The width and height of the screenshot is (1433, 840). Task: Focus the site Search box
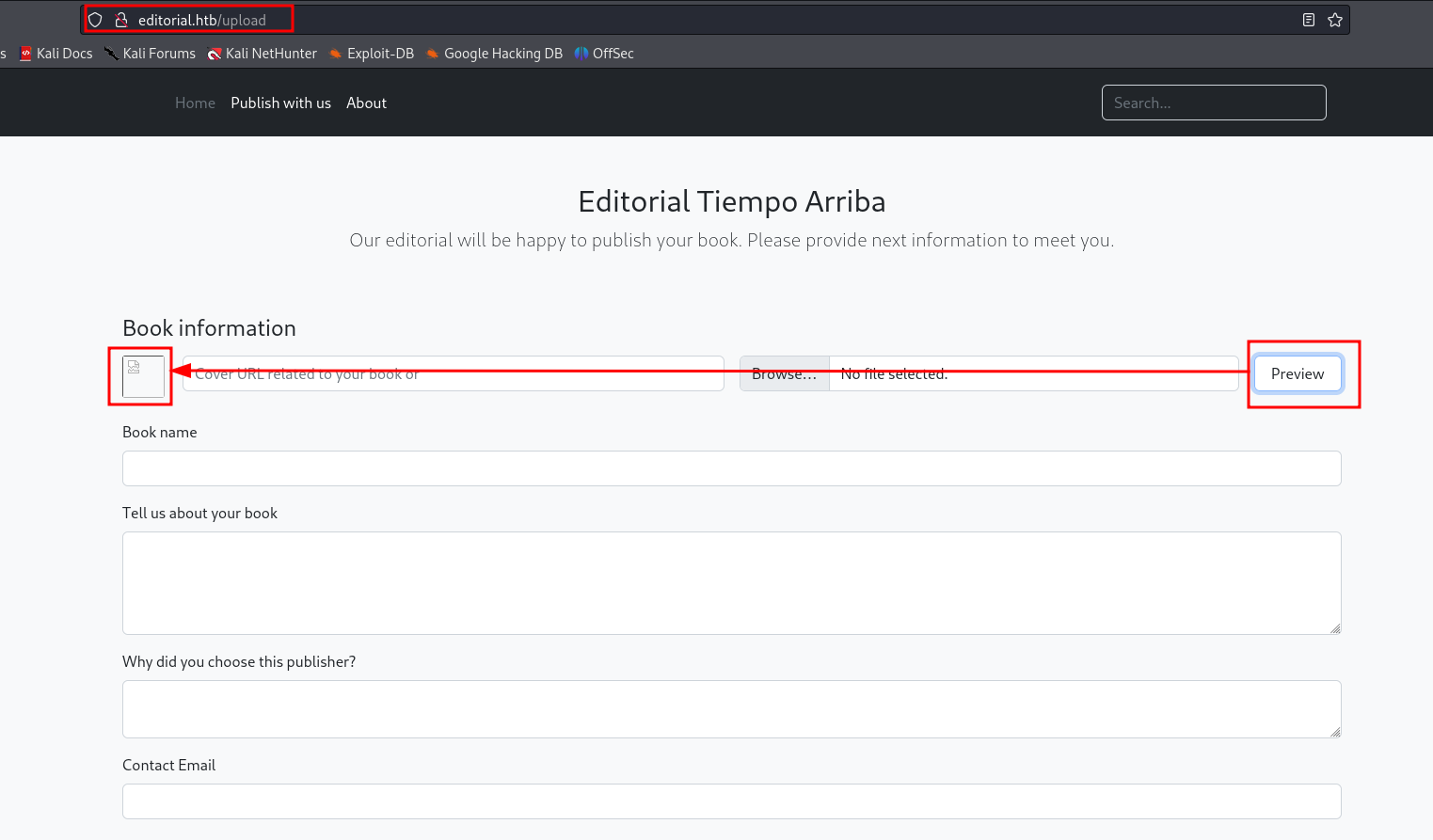coord(1213,103)
